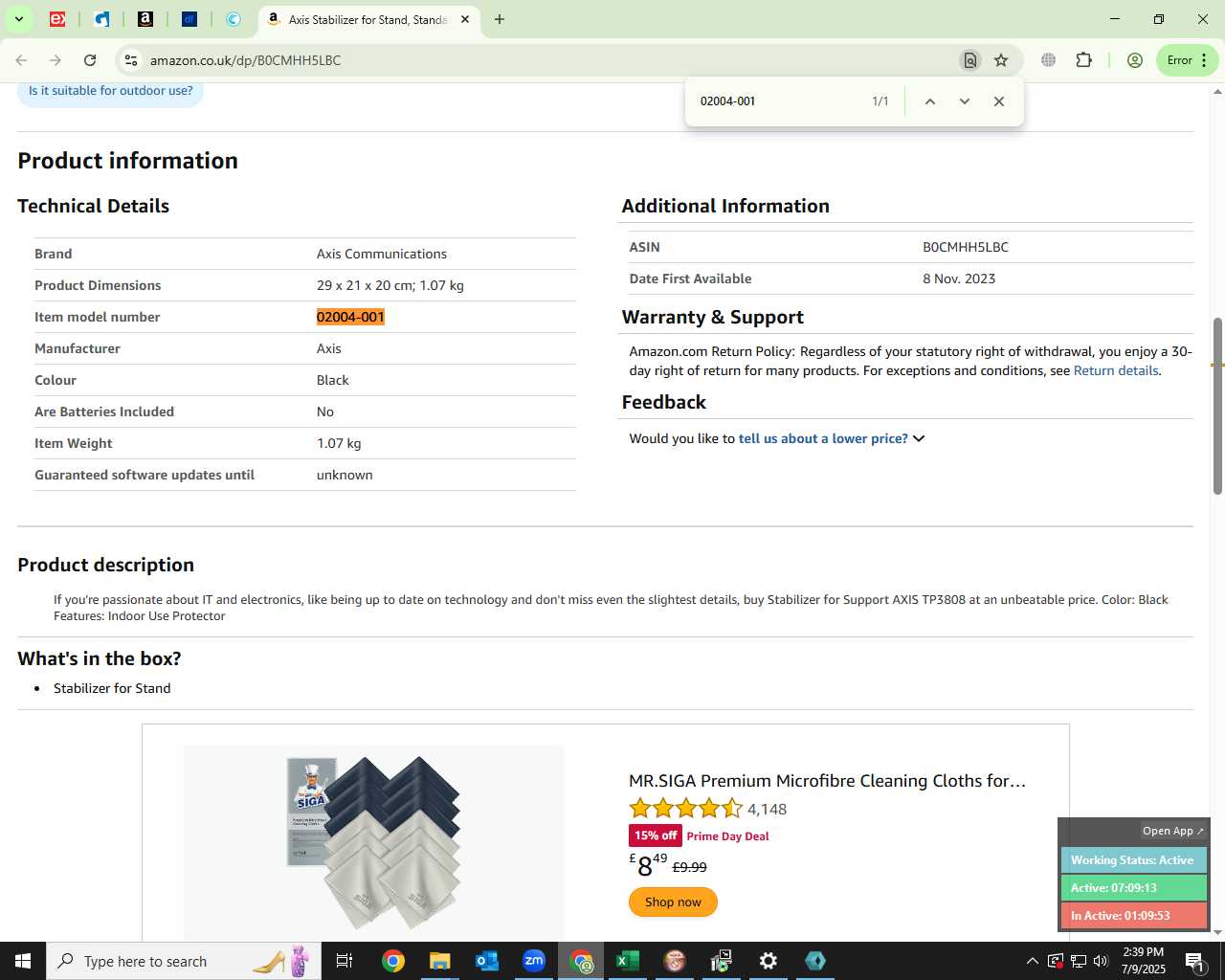Open the volume control in system tray
Image resolution: width=1225 pixels, height=980 pixels.
(1101, 961)
